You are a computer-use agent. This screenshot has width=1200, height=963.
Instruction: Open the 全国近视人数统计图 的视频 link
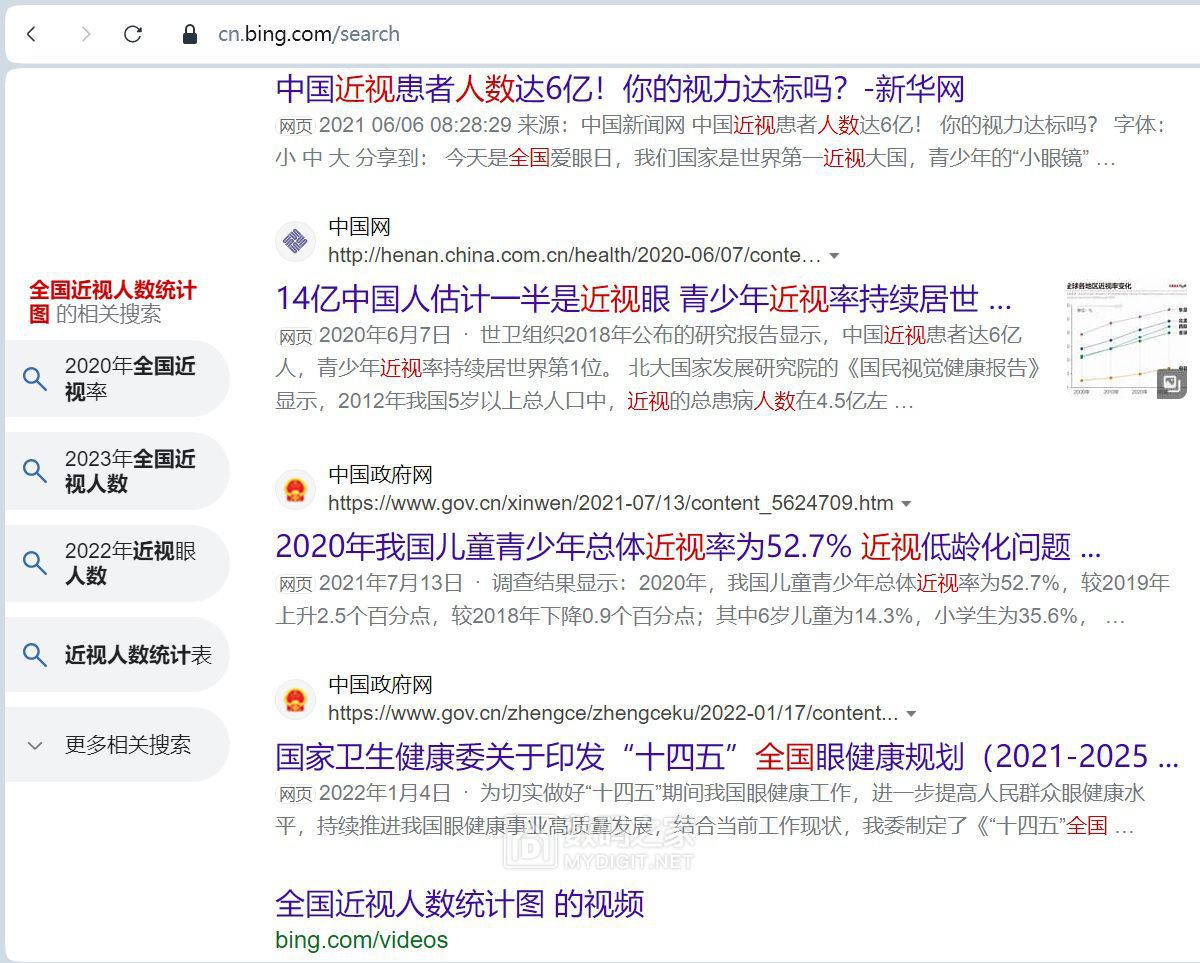(x=459, y=904)
